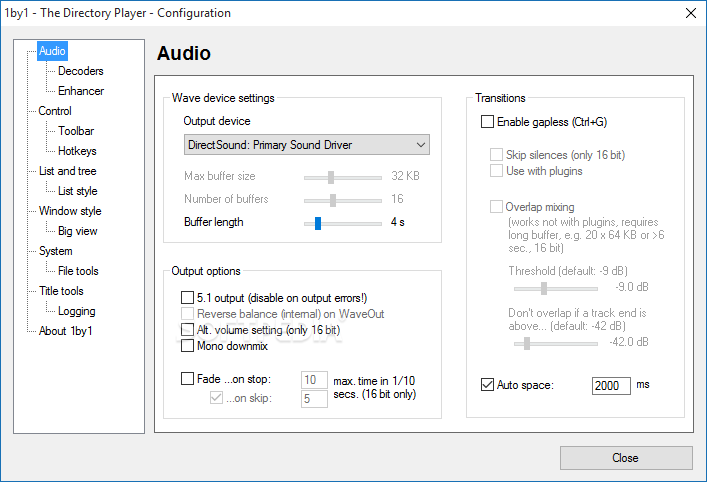Enable 5.1 output checkbox
Viewport: 707px width, 482px height.
[x=187, y=298]
